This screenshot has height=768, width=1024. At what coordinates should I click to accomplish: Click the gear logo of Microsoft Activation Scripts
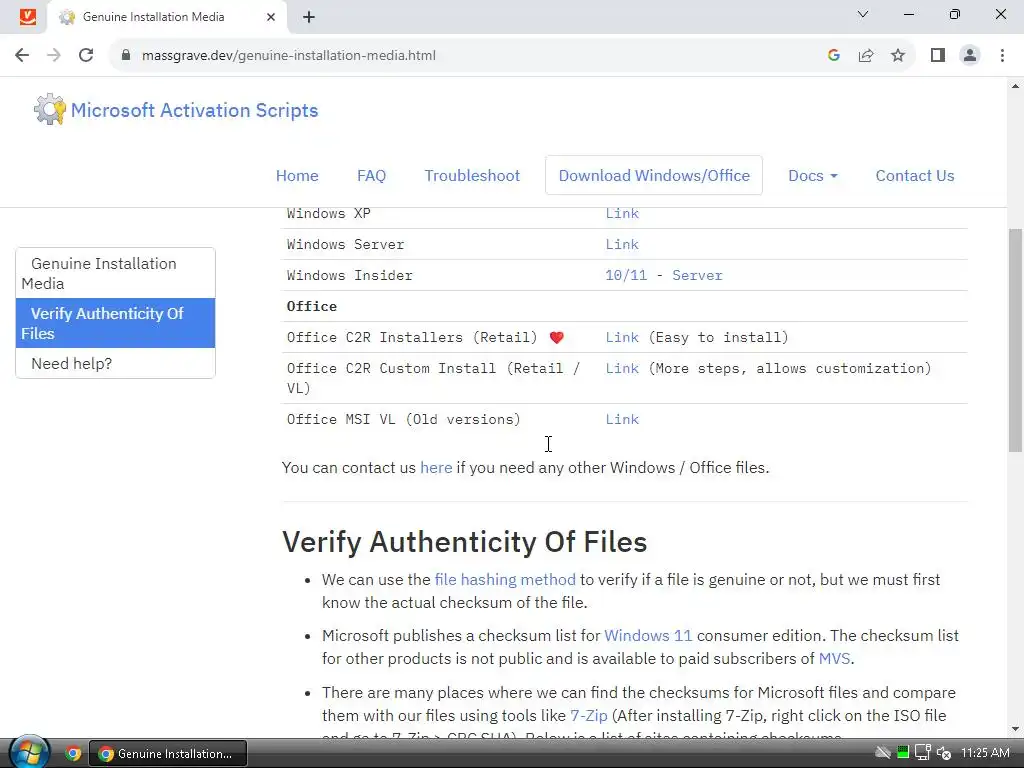click(50, 109)
